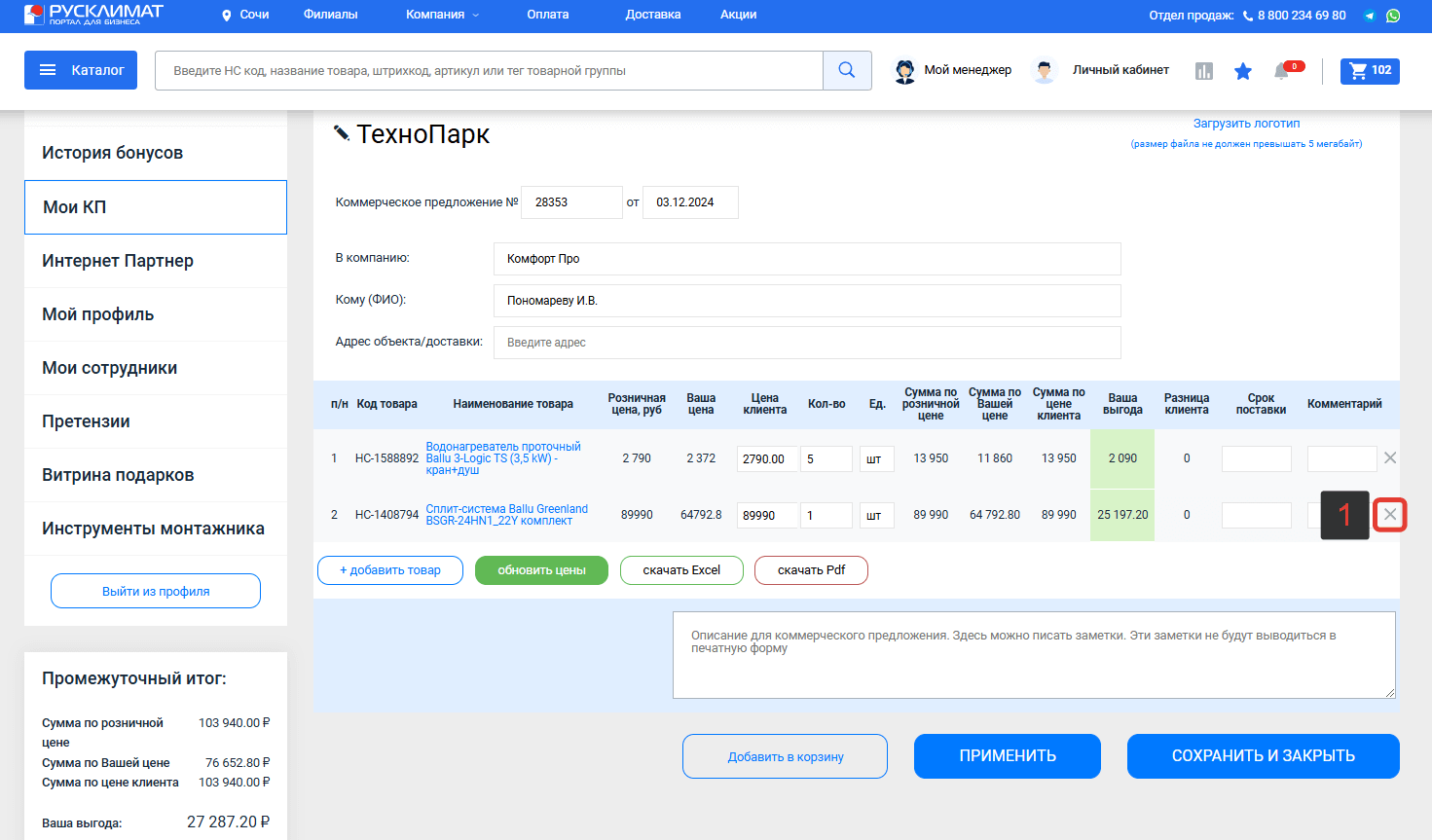Click Добавить в корзину button
1432x840 pixels.
(785, 756)
